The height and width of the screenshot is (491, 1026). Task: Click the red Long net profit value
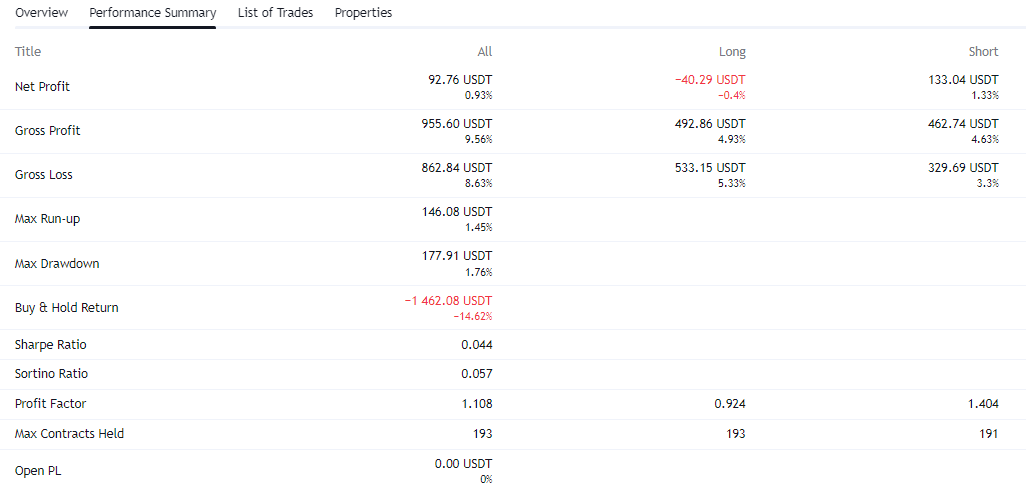(x=710, y=80)
